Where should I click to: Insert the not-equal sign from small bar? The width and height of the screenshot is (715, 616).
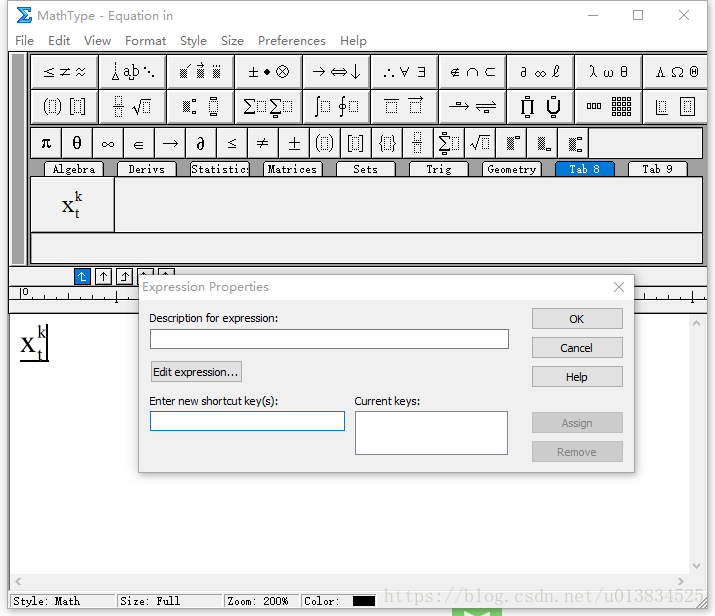pos(263,144)
